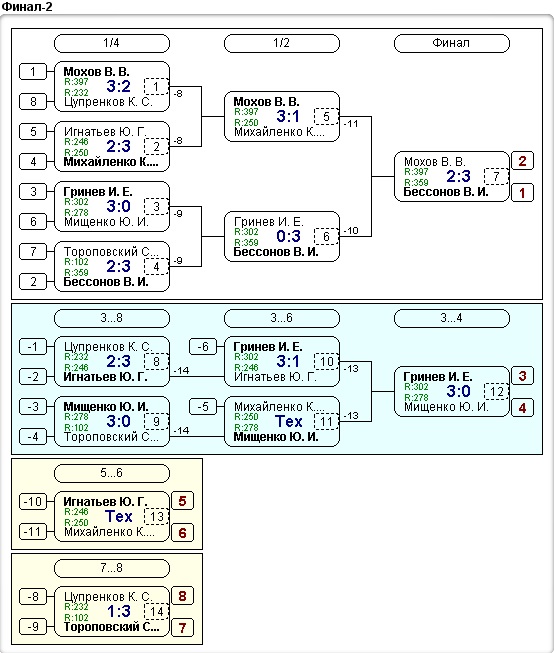The width and height of the screenshot is (554, 653).
Task: Click place badge 3 next to Гринев
Action: pos(522,376)
